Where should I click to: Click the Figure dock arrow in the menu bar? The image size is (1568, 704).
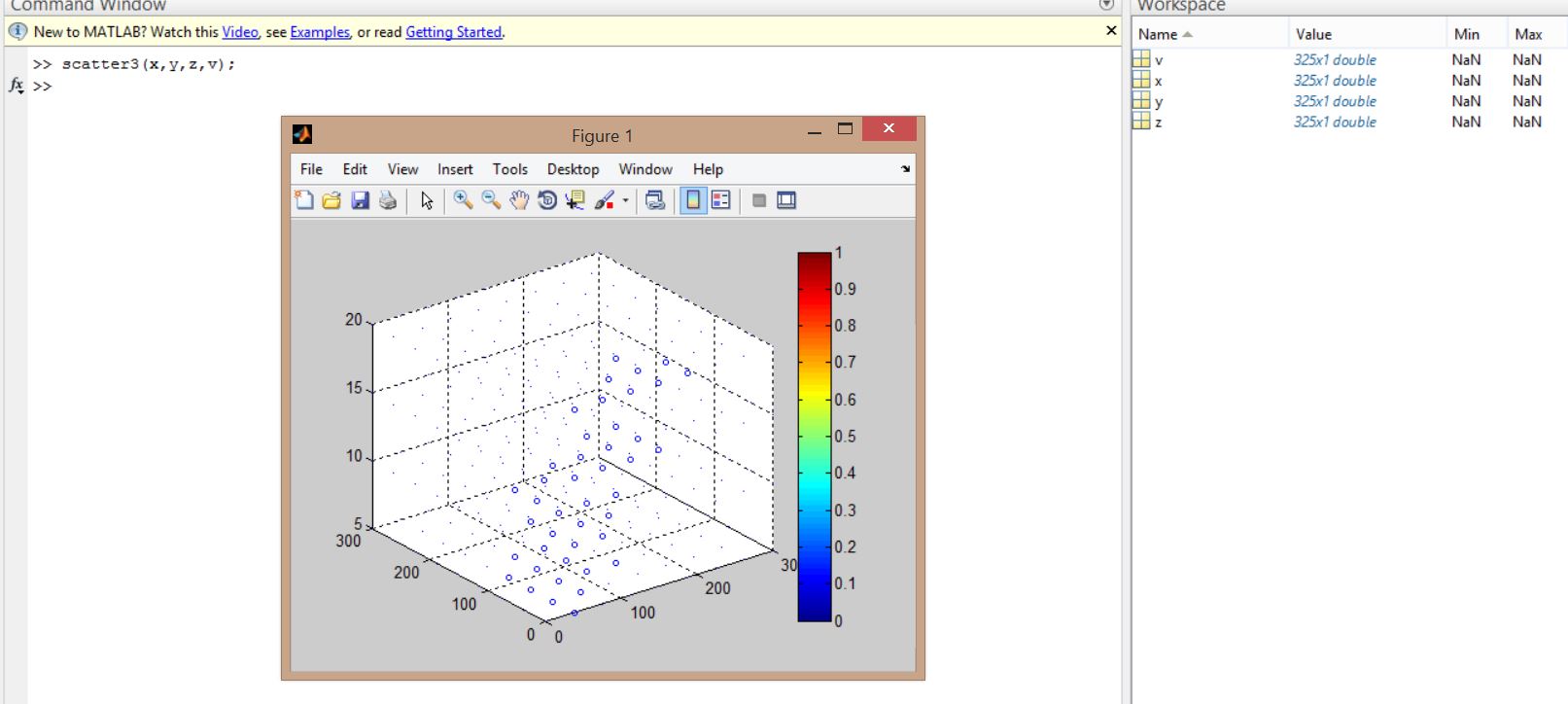[905, 169]
